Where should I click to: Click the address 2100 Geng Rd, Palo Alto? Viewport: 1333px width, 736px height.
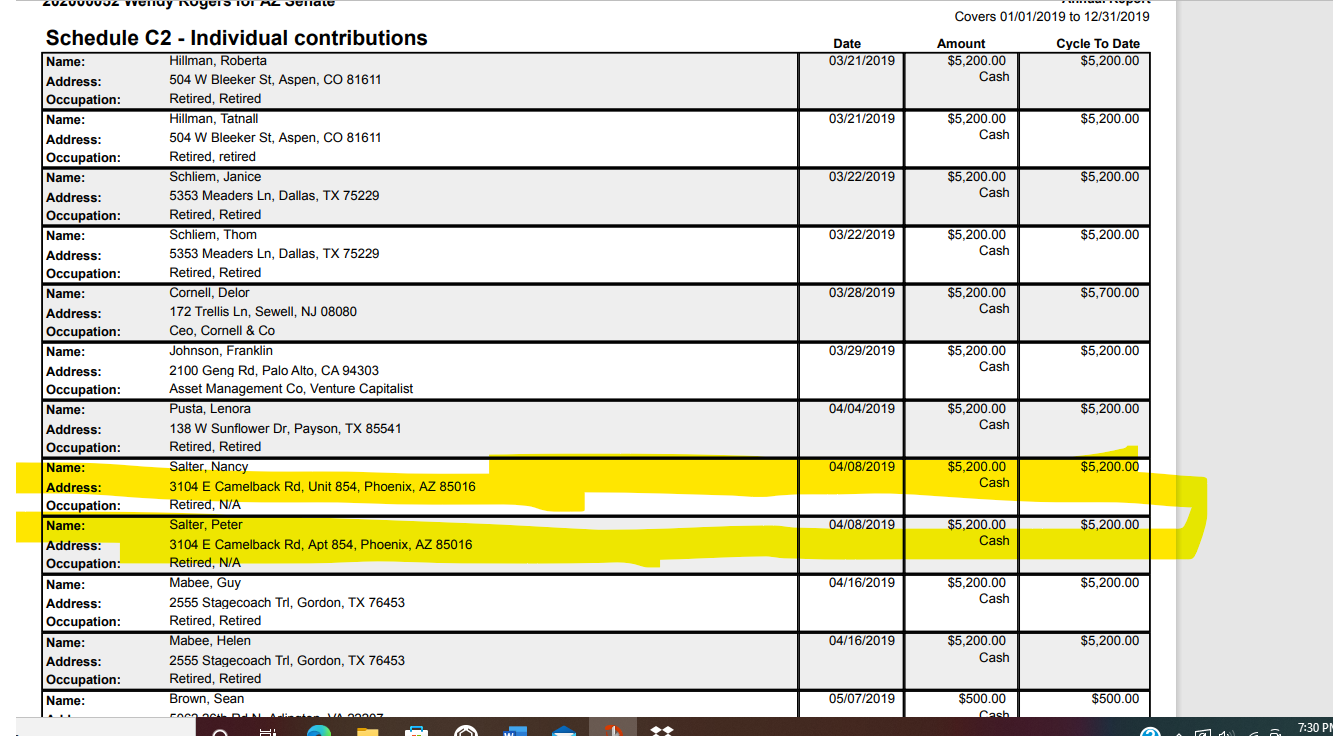coord(274,370)
